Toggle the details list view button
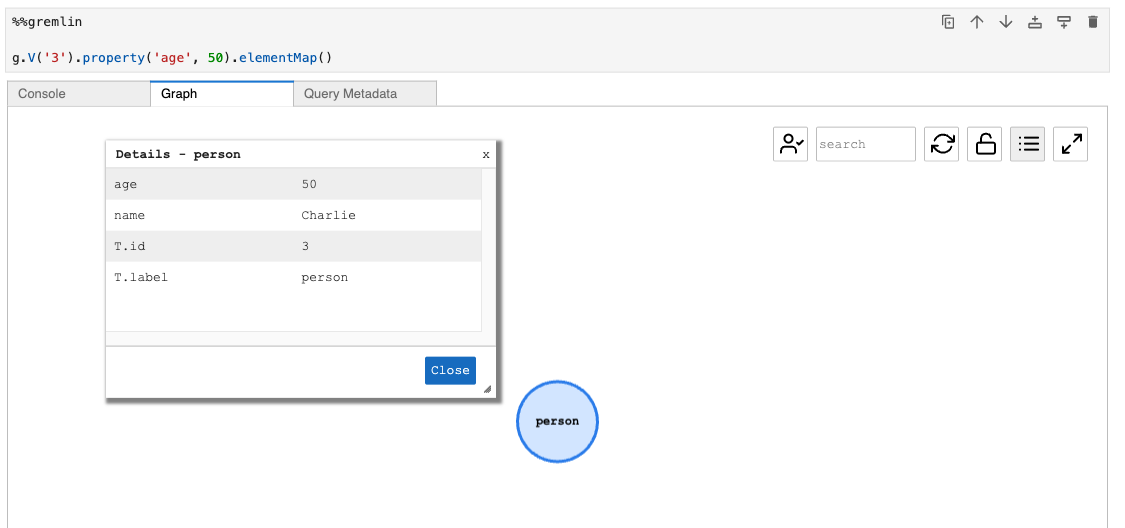Viewport: 1125px width, 528px height. click(x=1029, y=144)
